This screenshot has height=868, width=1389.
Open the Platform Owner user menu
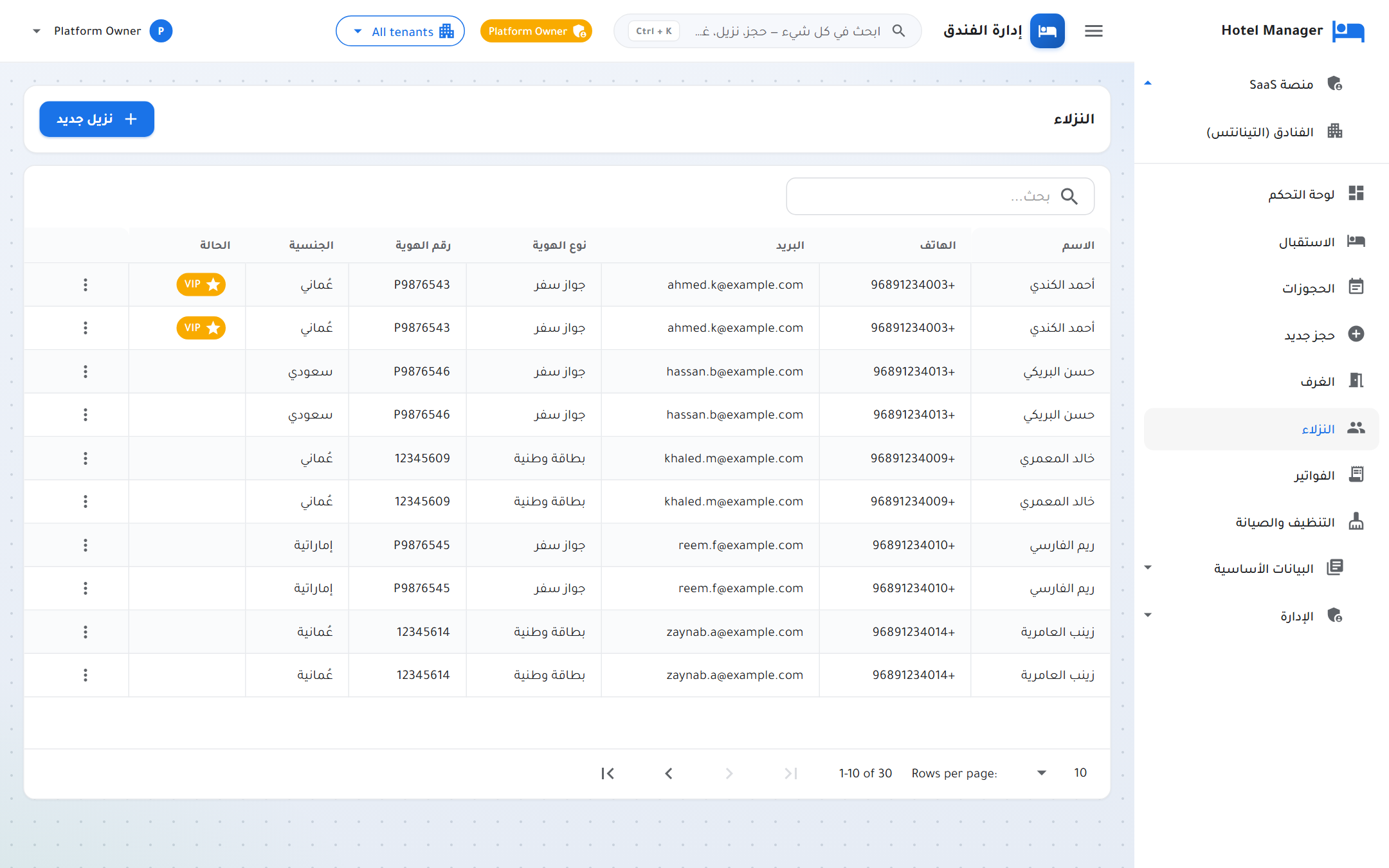tap(102, 31)
